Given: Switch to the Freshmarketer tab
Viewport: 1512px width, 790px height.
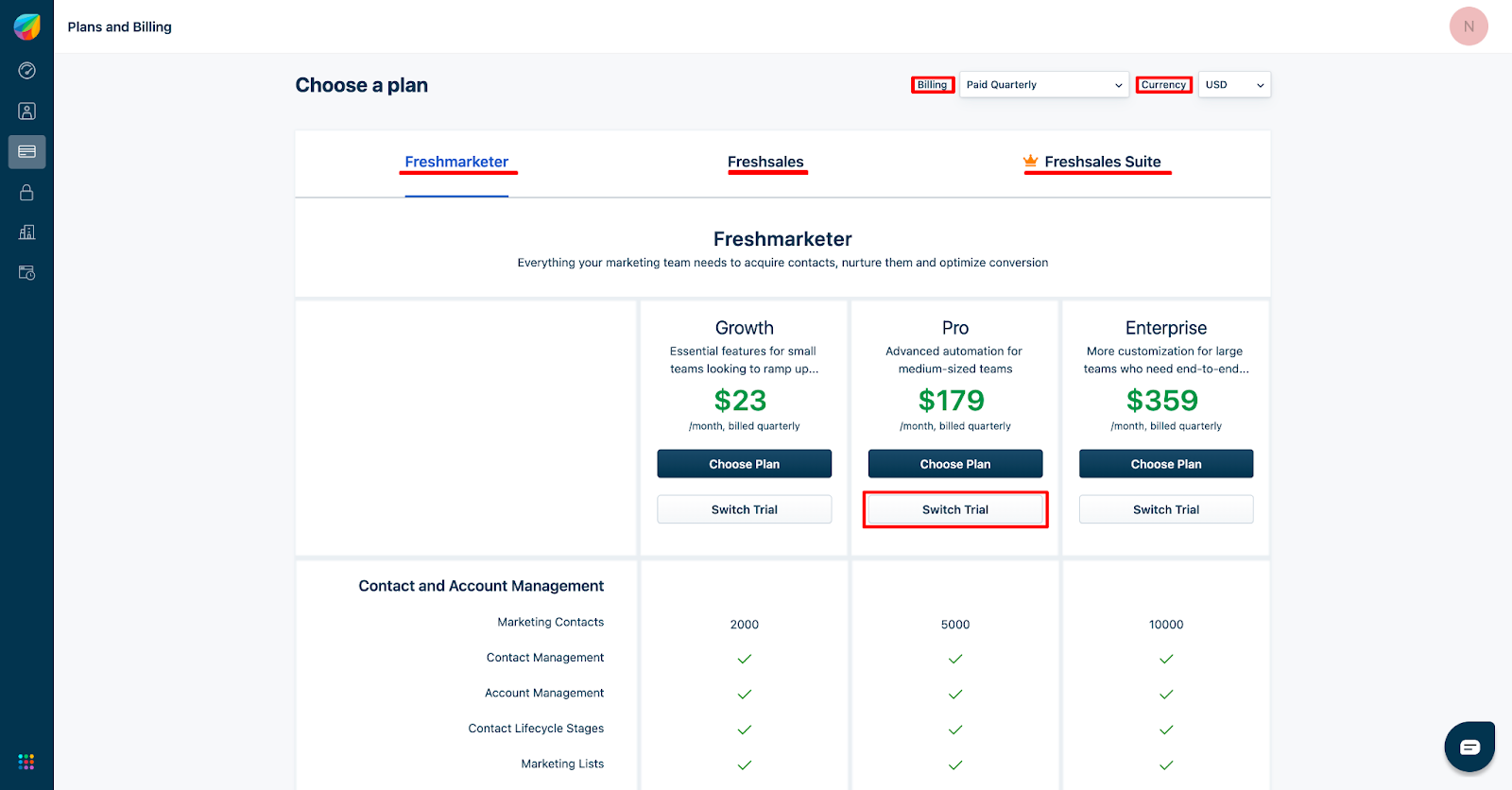Looking at the screenshot, I should (x=456, y=162).
